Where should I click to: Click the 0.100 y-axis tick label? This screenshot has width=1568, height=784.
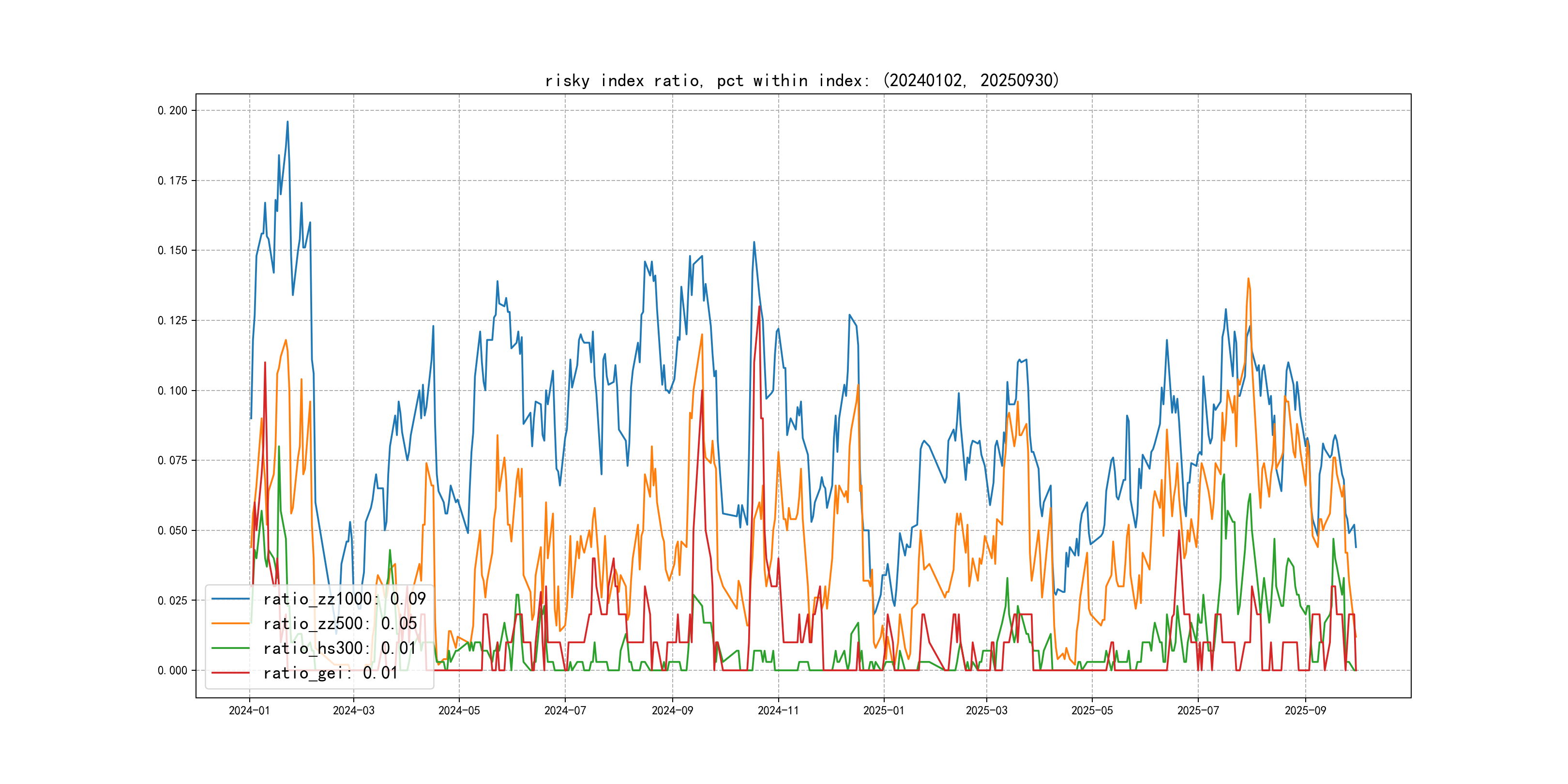pos(172,390)
